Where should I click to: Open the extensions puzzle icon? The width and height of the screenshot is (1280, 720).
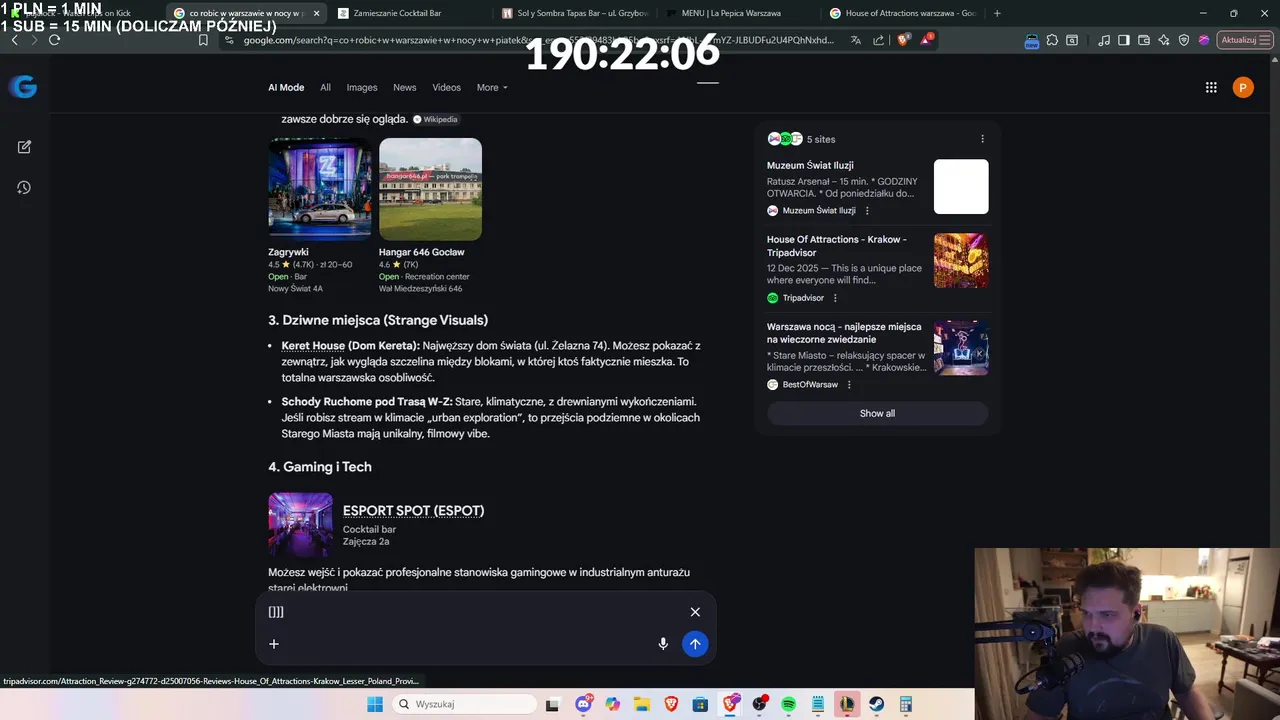tap(1053, 40)
